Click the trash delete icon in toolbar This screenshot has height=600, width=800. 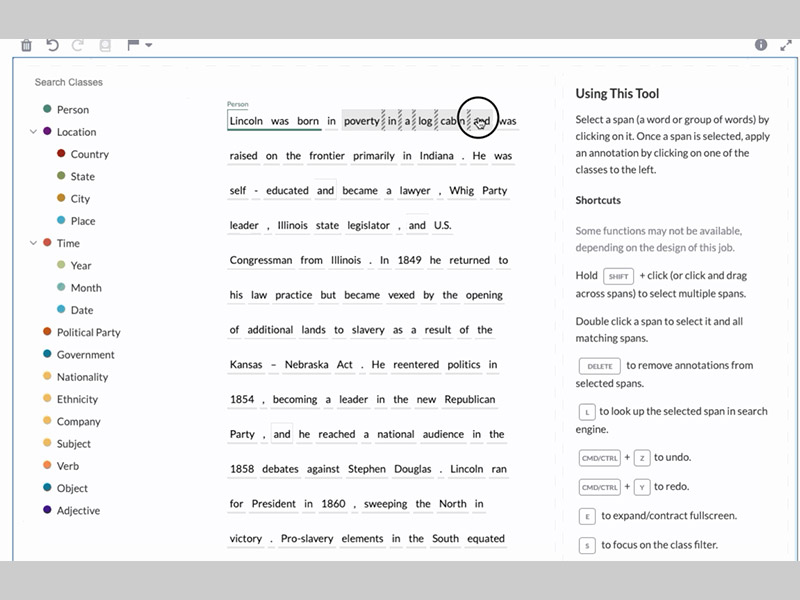coord(26,45)
